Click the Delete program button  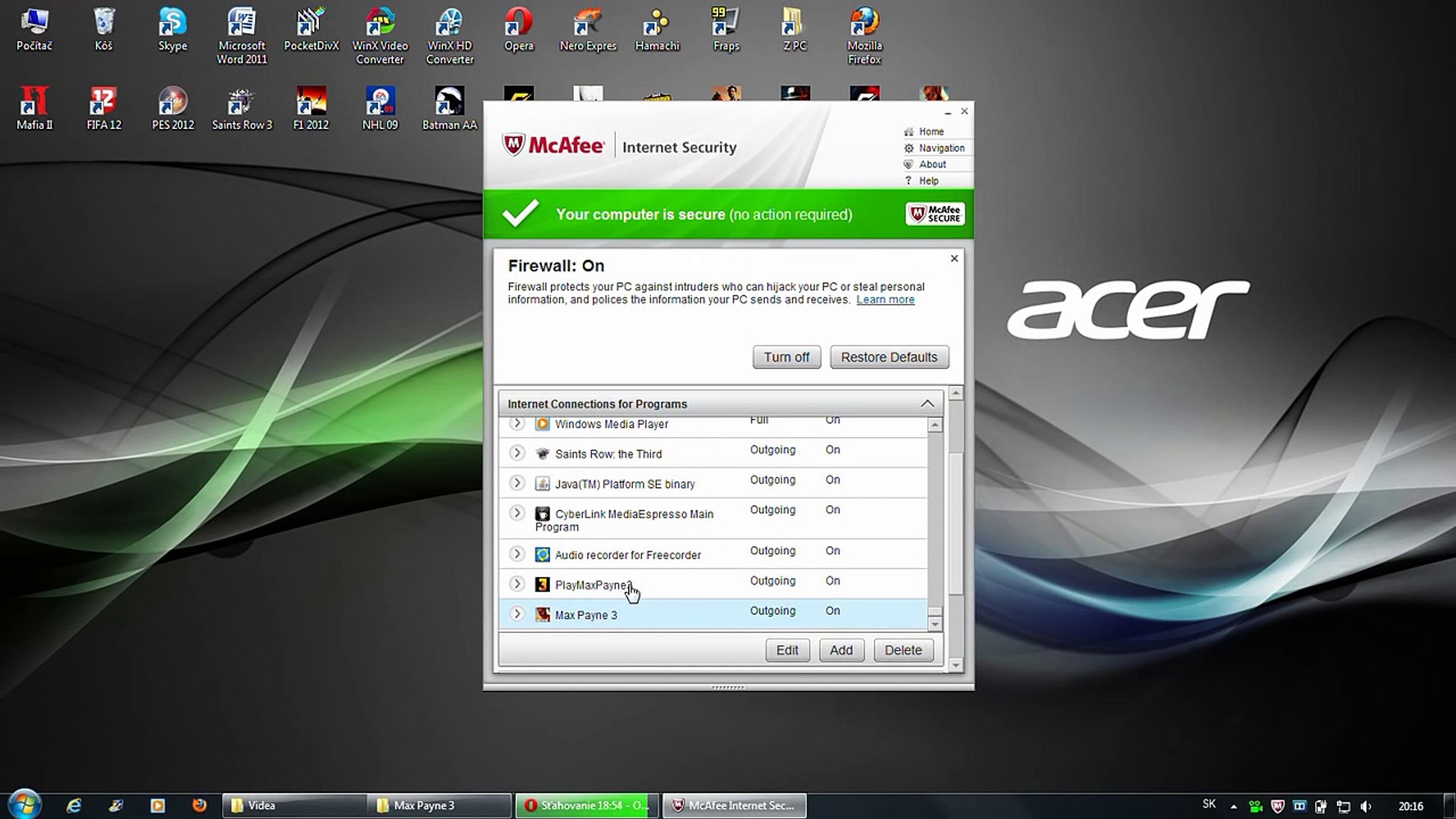click(x=903, y=650)
